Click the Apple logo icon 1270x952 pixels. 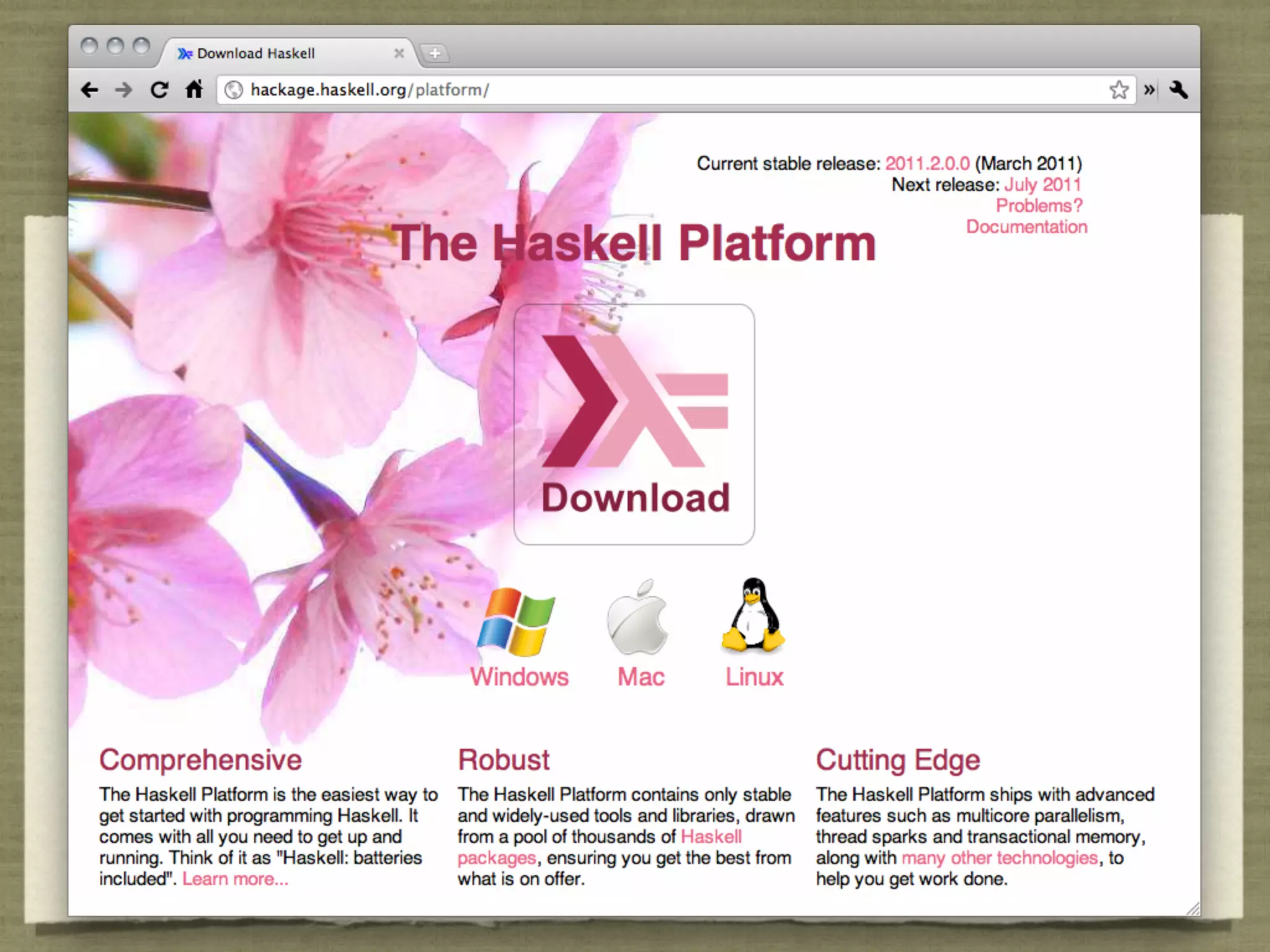tap(639, 617)
